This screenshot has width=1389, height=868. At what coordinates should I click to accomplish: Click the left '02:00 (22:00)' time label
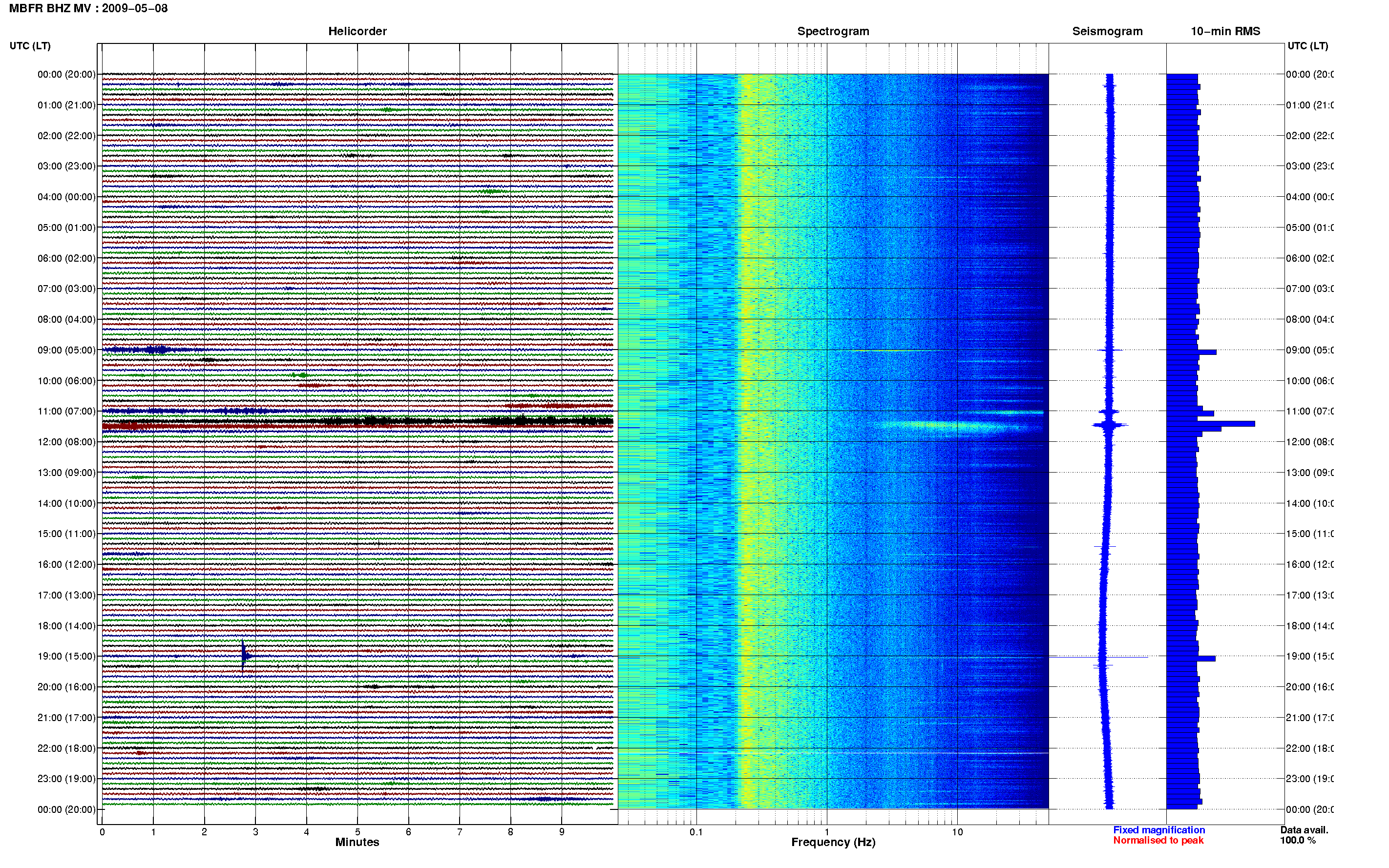click(66, 136)
